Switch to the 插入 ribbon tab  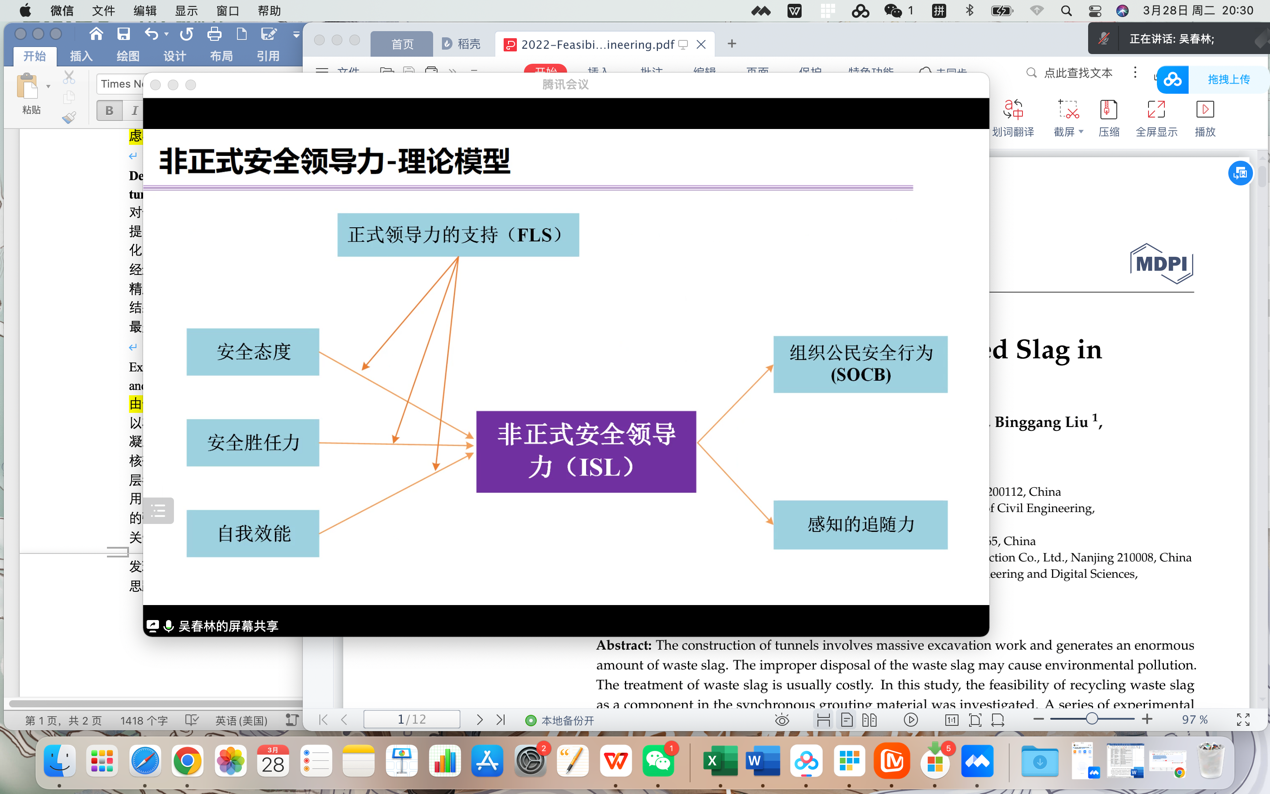pyautogui.click(x=81, y=57)
